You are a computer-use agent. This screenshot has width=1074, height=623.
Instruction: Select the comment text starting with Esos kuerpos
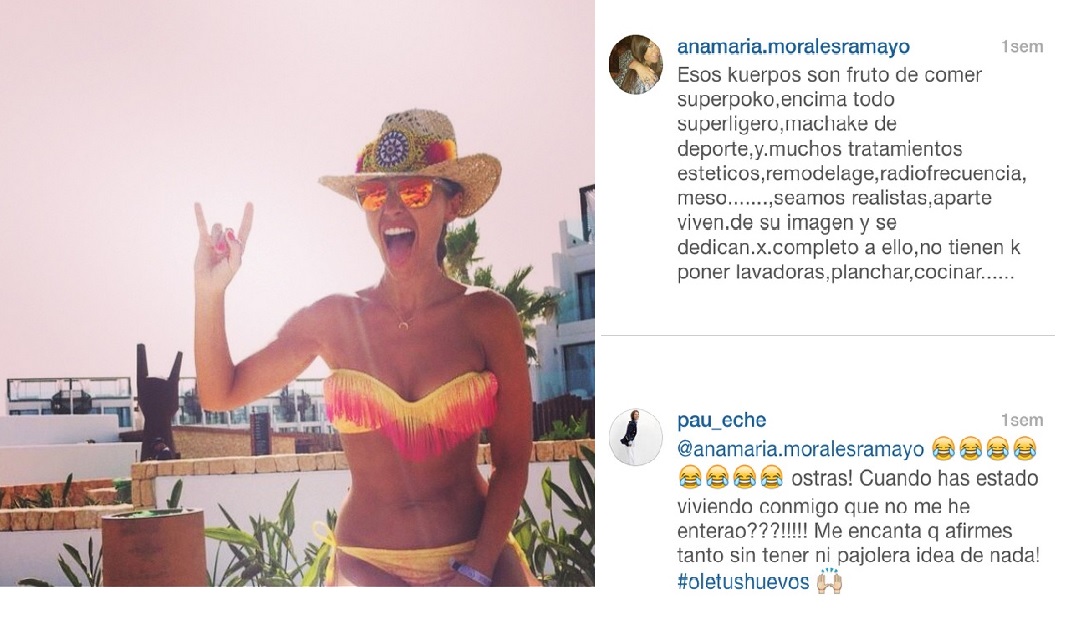(851, 173)
